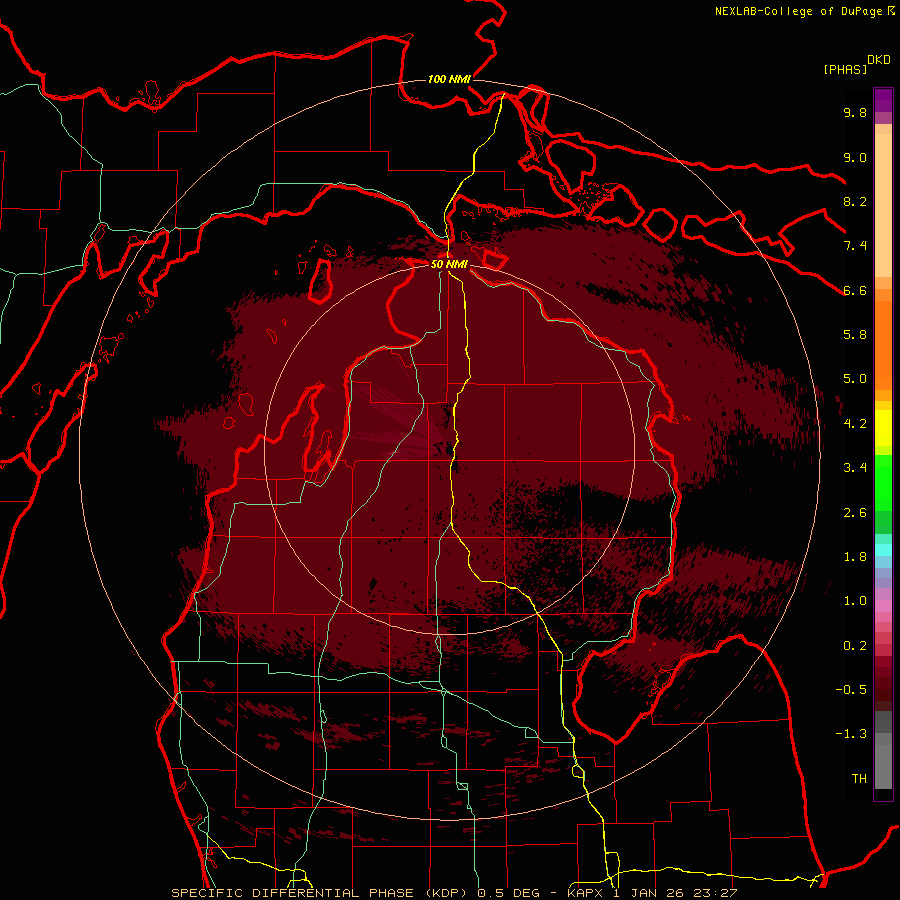Pick the large peach band of color scale
Image resolution: width=900 pixels, height=900 pixels.
point(883,206)
